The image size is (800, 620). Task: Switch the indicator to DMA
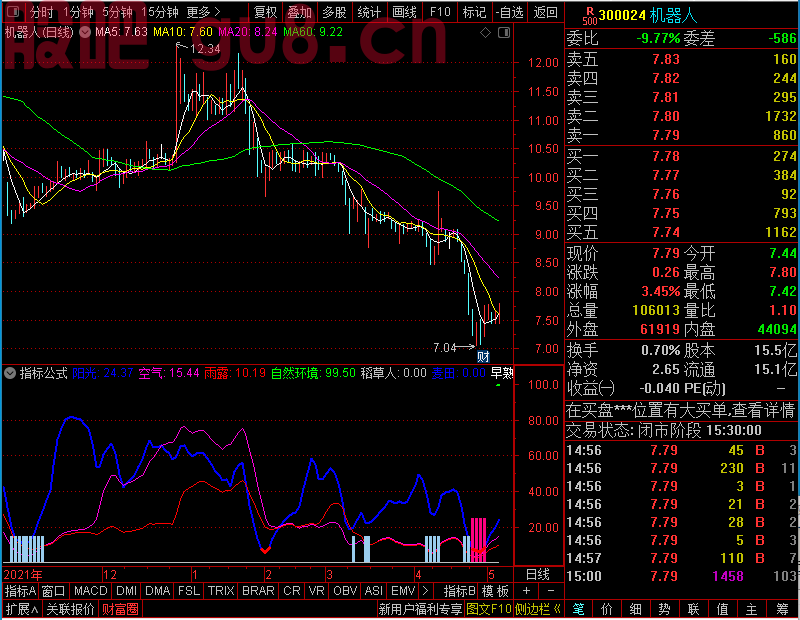[158, 591]
